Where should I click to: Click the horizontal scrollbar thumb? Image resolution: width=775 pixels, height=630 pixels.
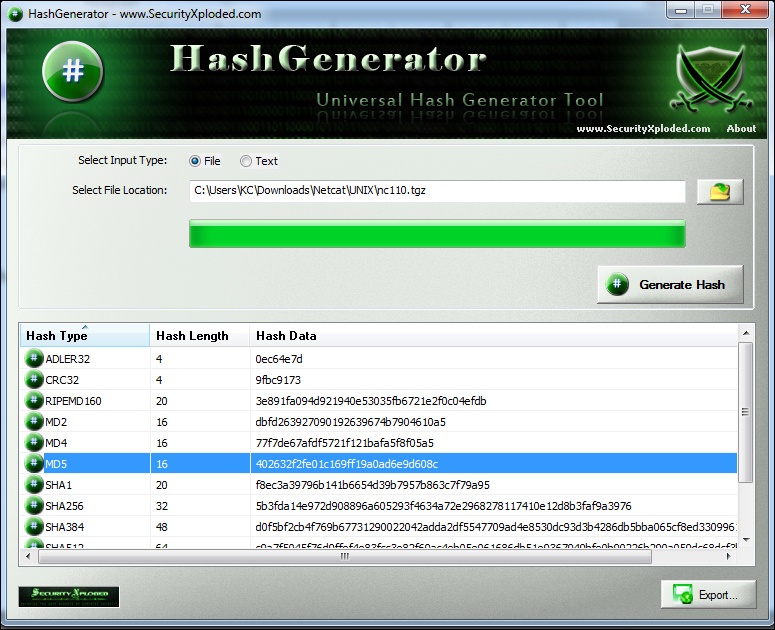345,556
